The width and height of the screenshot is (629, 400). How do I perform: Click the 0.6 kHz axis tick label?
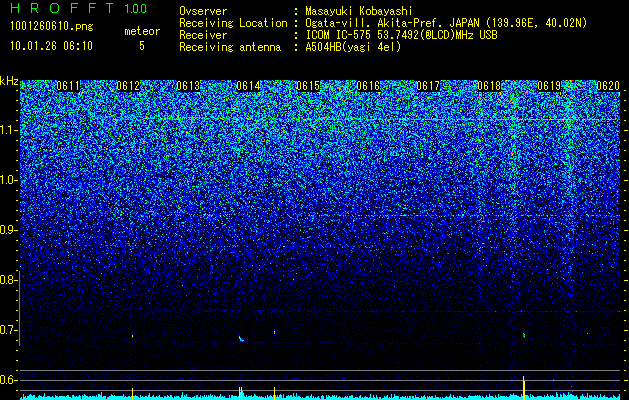click(x=8, y=380)
